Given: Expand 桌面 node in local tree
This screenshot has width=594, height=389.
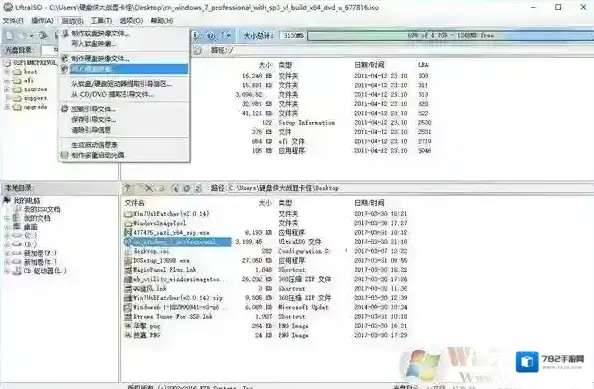Looking at the screenshot, I should tap(7, 227).
